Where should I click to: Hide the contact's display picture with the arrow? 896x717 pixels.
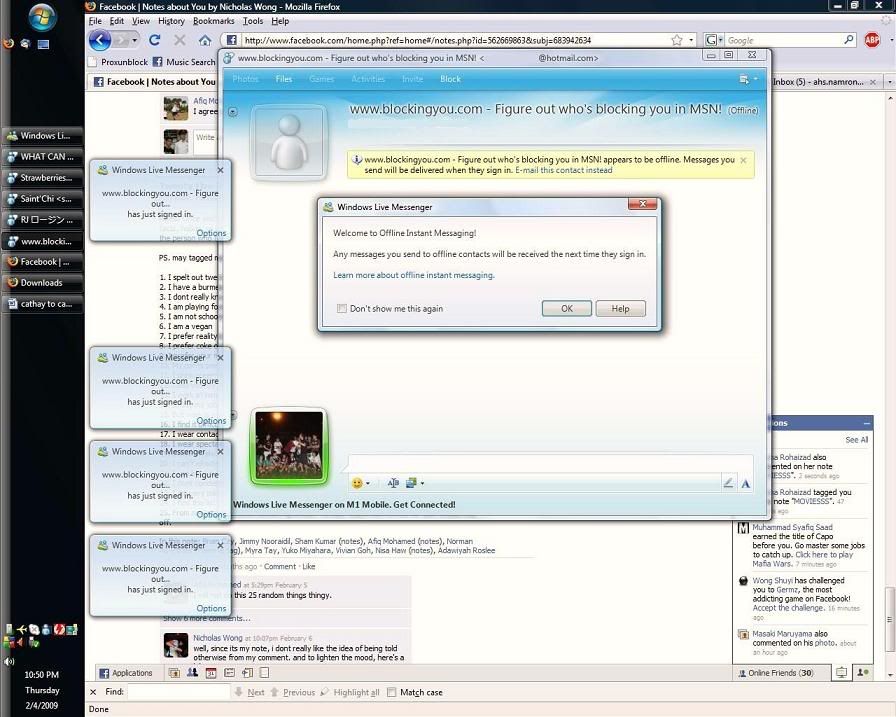[x=233, y=112]
